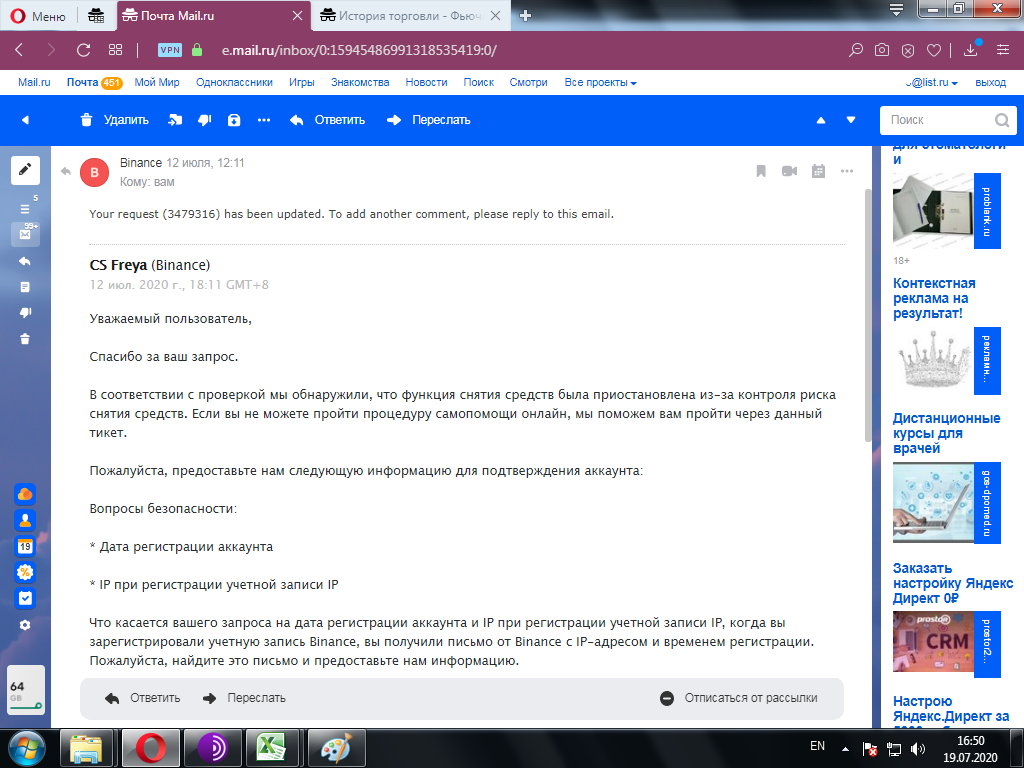
Task: Open Opera speed dial grid icon
Action: pos(116,50)
